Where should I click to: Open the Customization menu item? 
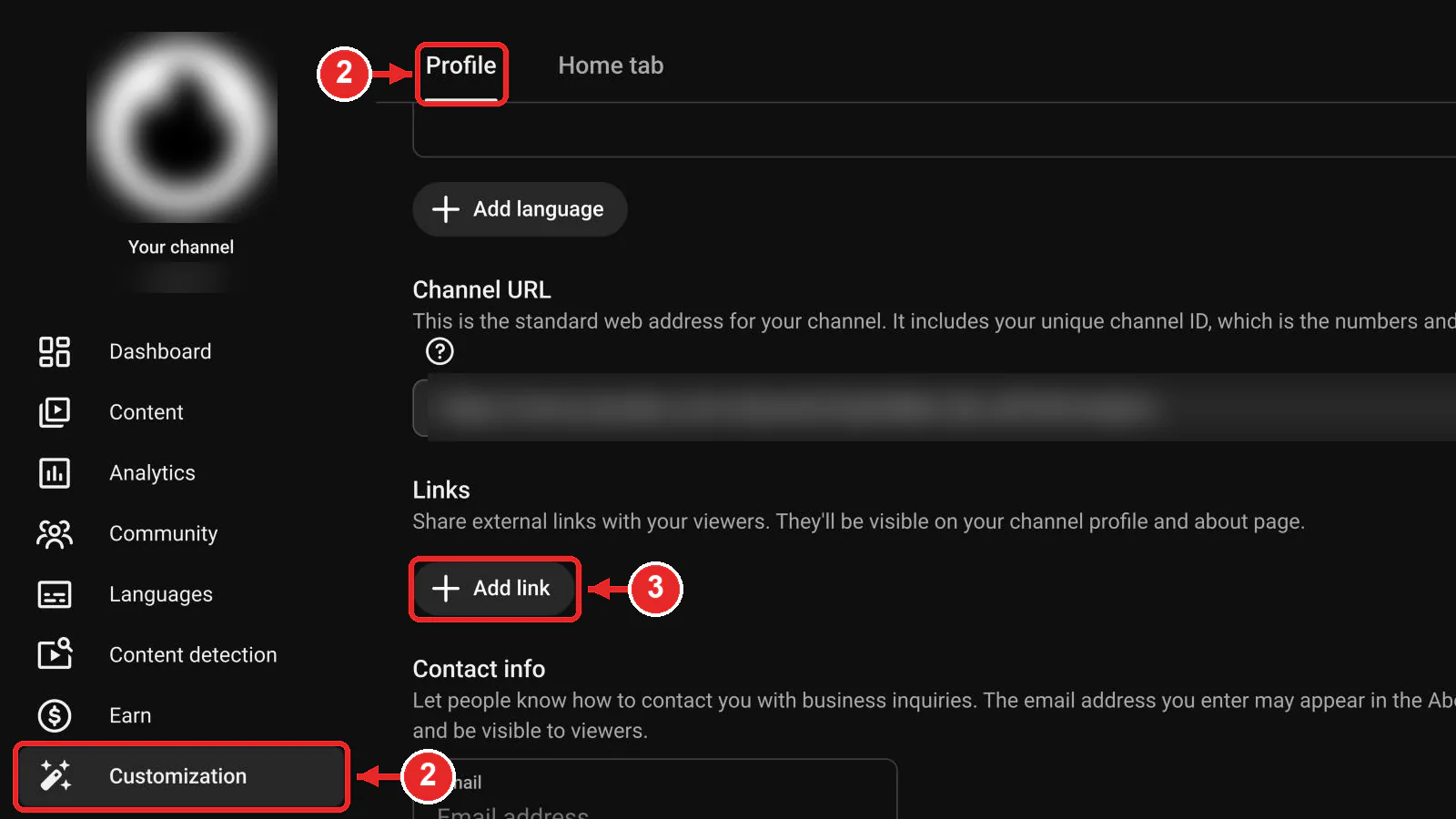coord(181,776)
